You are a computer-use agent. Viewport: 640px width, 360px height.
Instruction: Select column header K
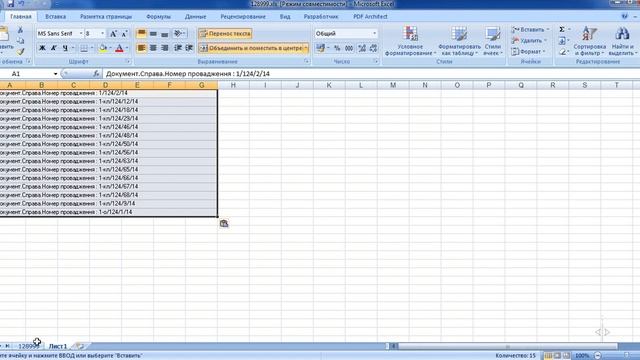[x=329, y=85]
